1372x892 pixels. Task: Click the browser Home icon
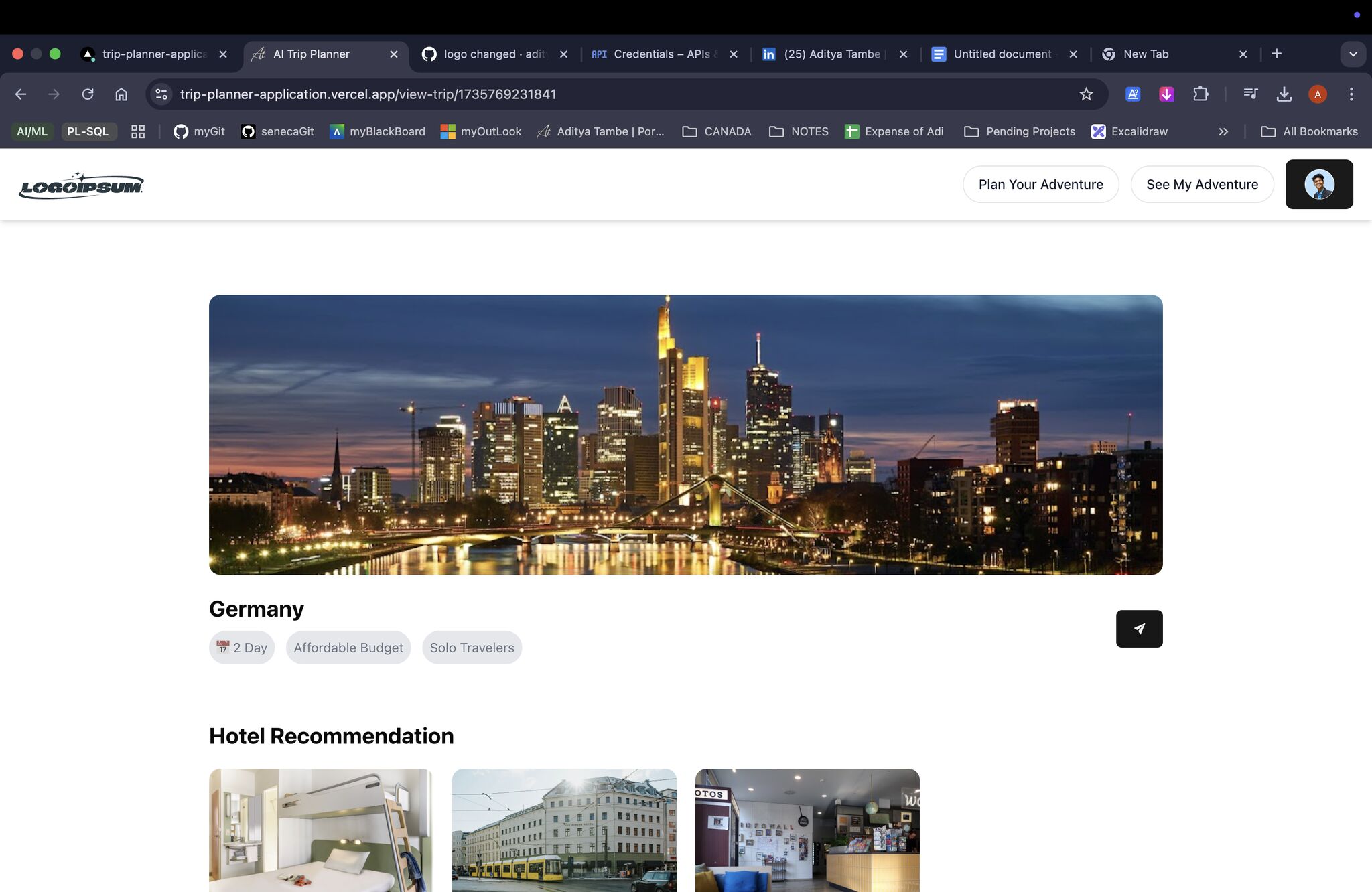point(121,94)
